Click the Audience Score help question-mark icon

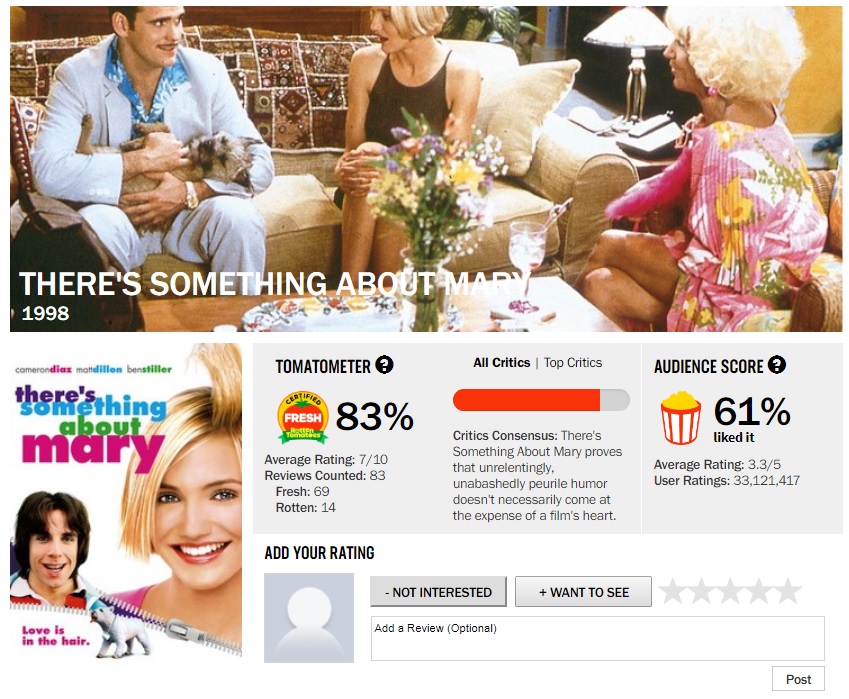tap(777, 365)
